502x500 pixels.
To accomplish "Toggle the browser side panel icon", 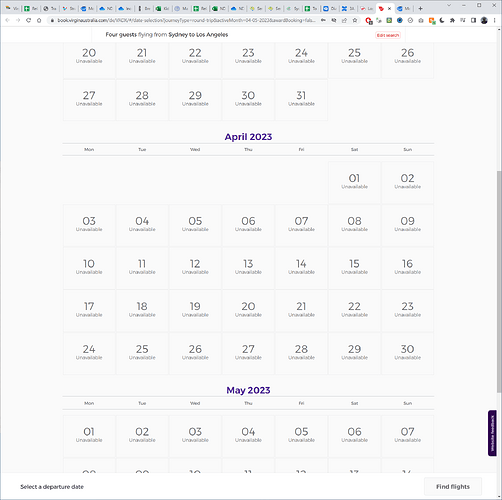I will pos(473,20).
